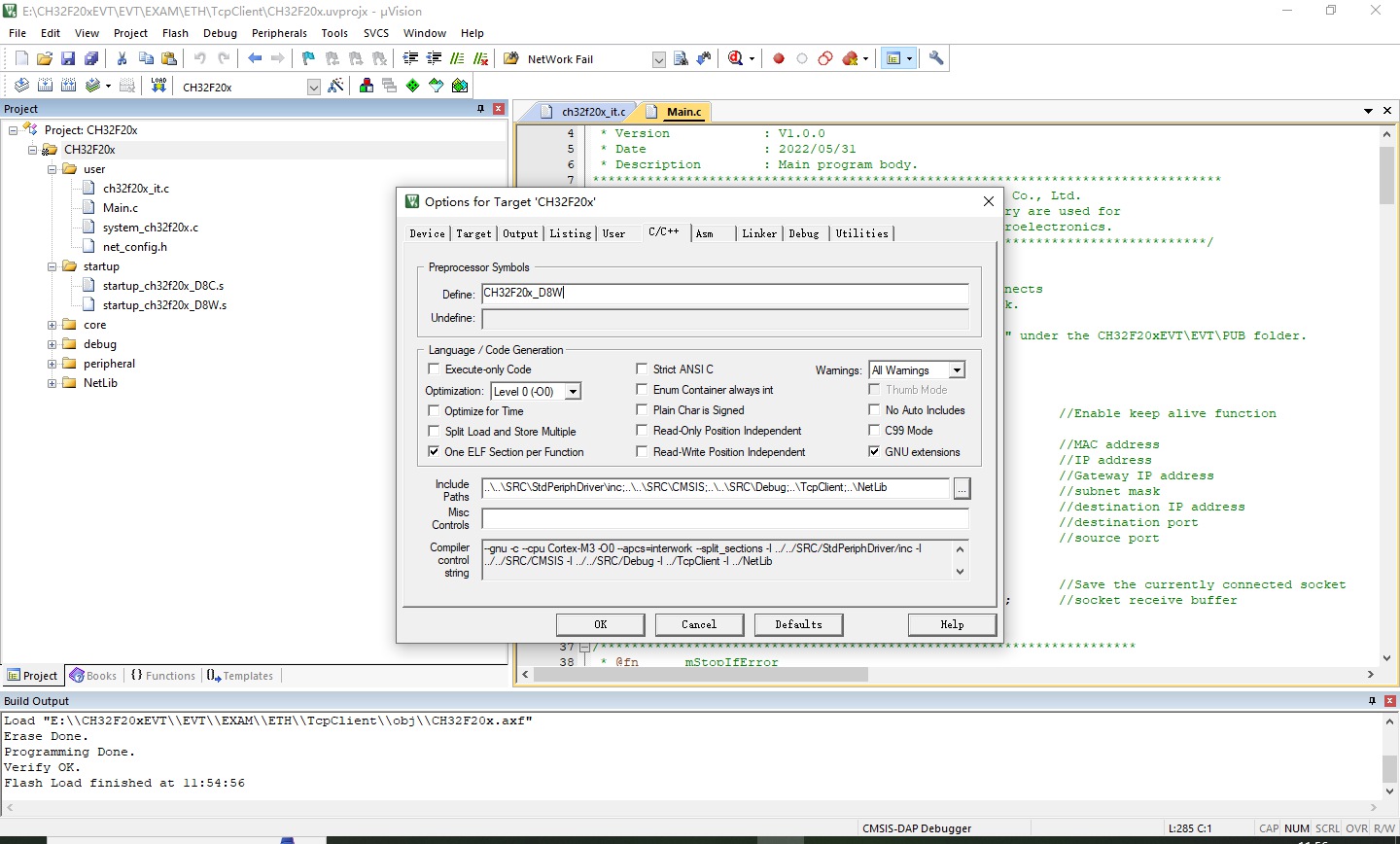This screenshot has height=844, width=1400.
Task: Navigate backwards with the blue left arrow
Action: 255,58
